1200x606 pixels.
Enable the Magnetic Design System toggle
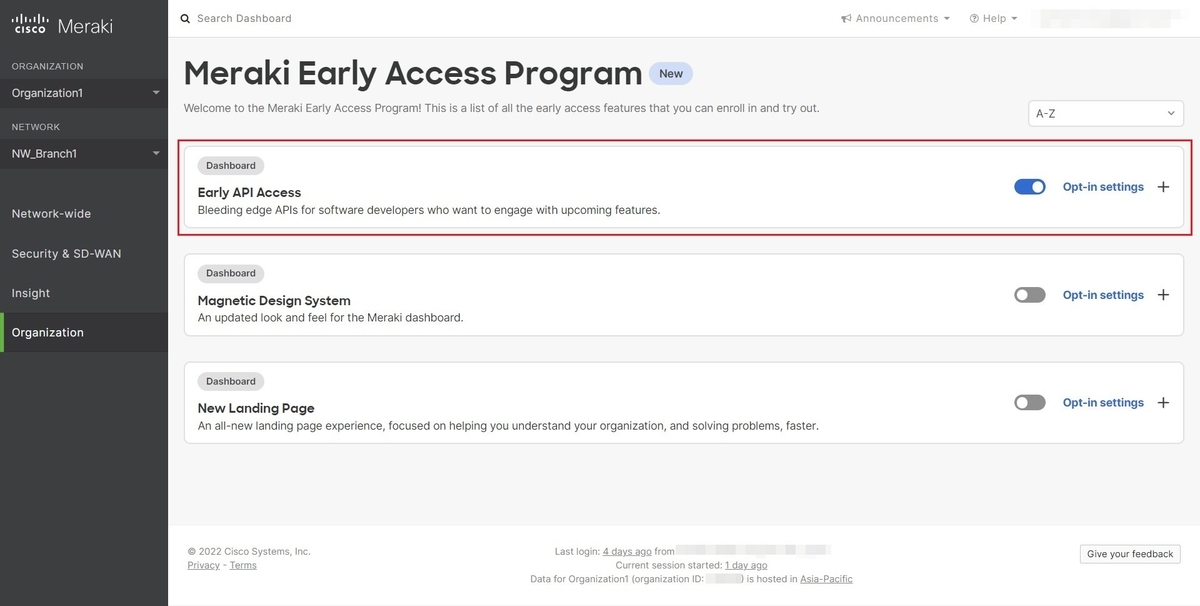point(1029,294)
